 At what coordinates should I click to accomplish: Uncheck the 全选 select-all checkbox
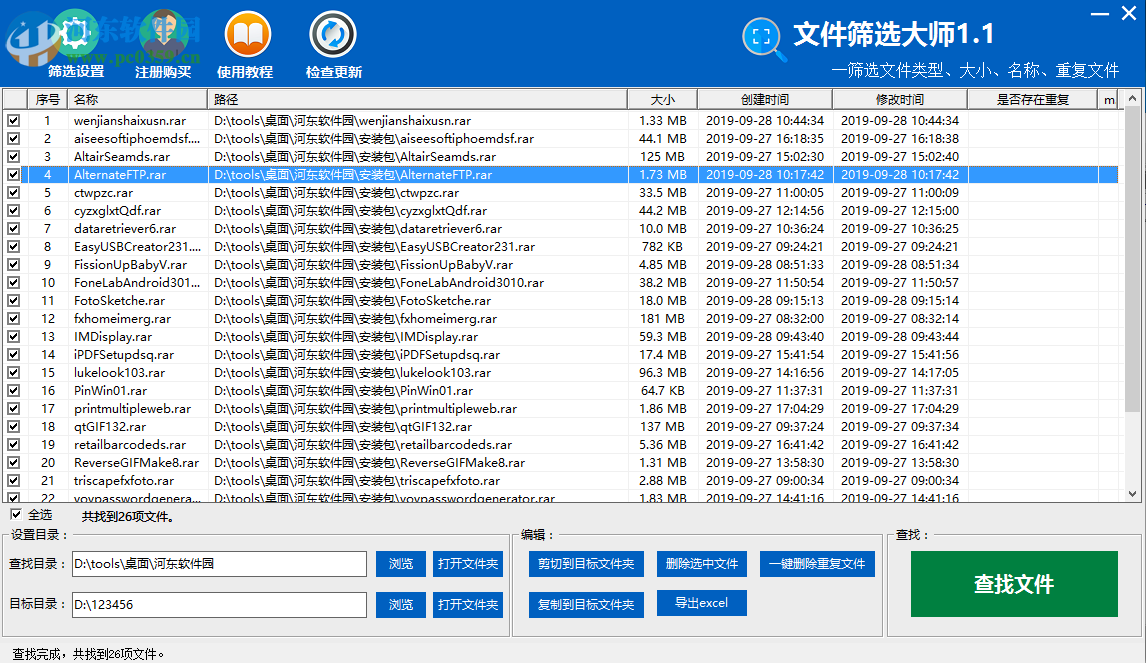coord(15,515)
